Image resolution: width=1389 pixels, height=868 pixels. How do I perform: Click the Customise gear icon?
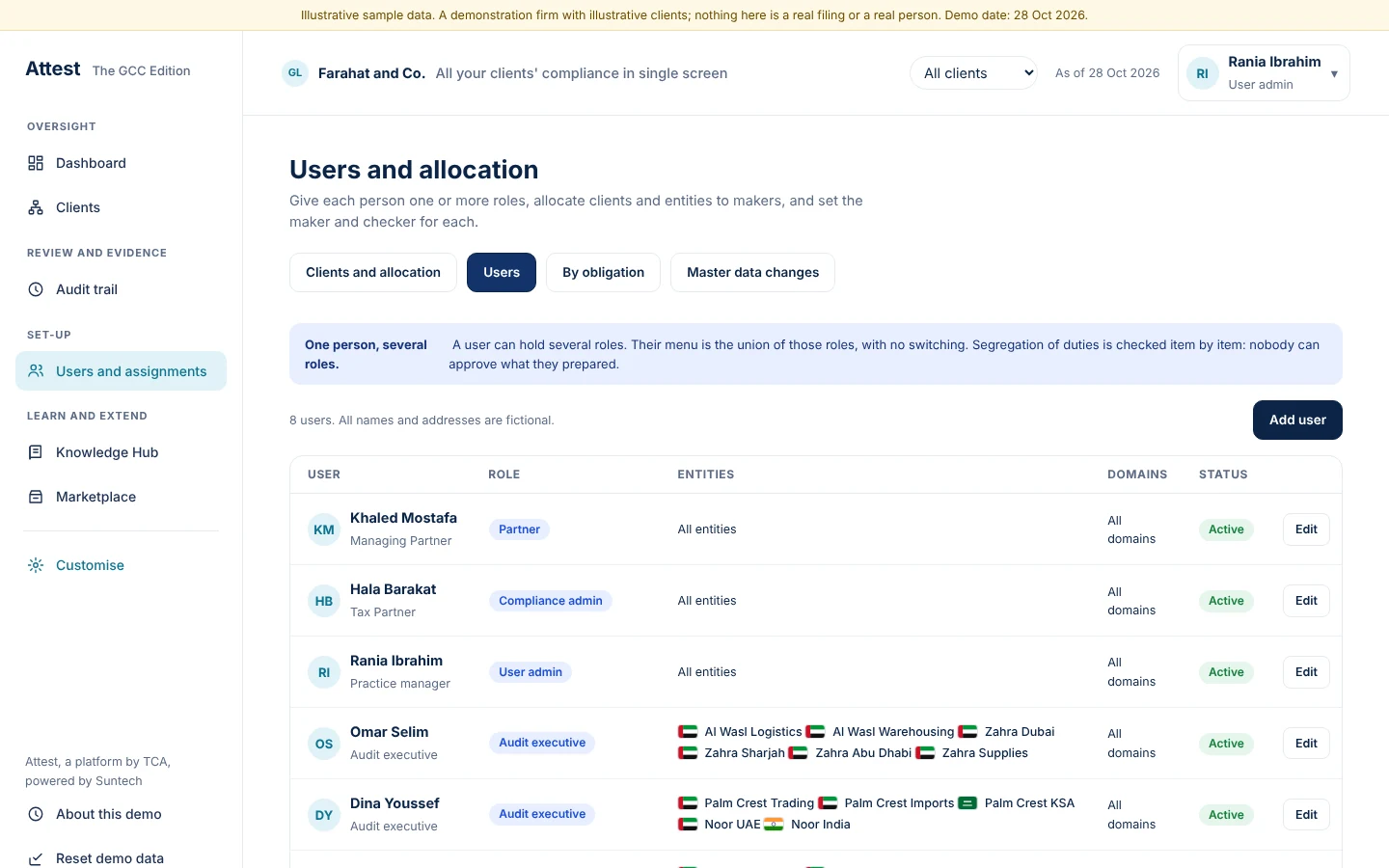(x=36, y=565)
